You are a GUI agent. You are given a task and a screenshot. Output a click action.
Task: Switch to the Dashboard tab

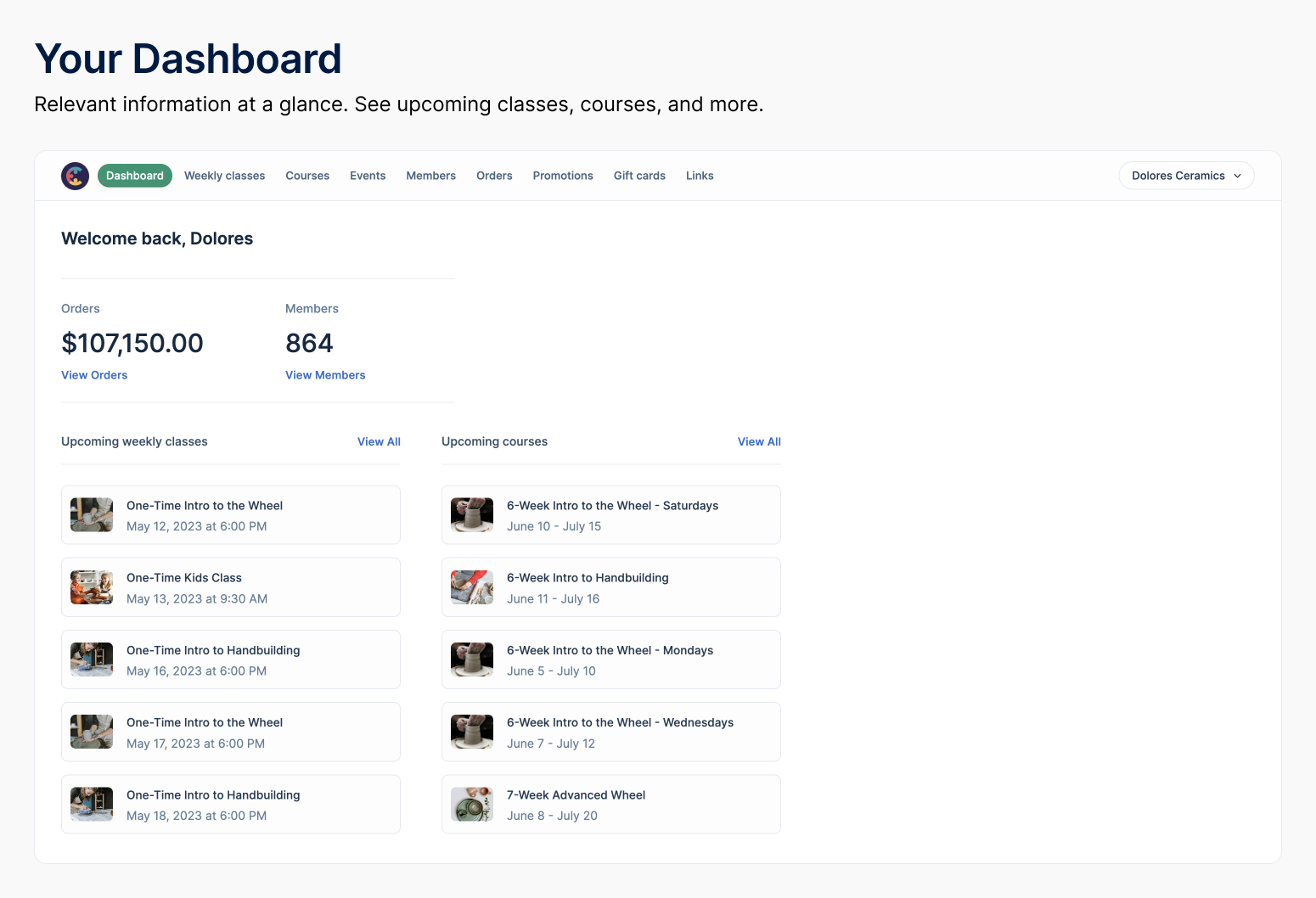(134, 176)
